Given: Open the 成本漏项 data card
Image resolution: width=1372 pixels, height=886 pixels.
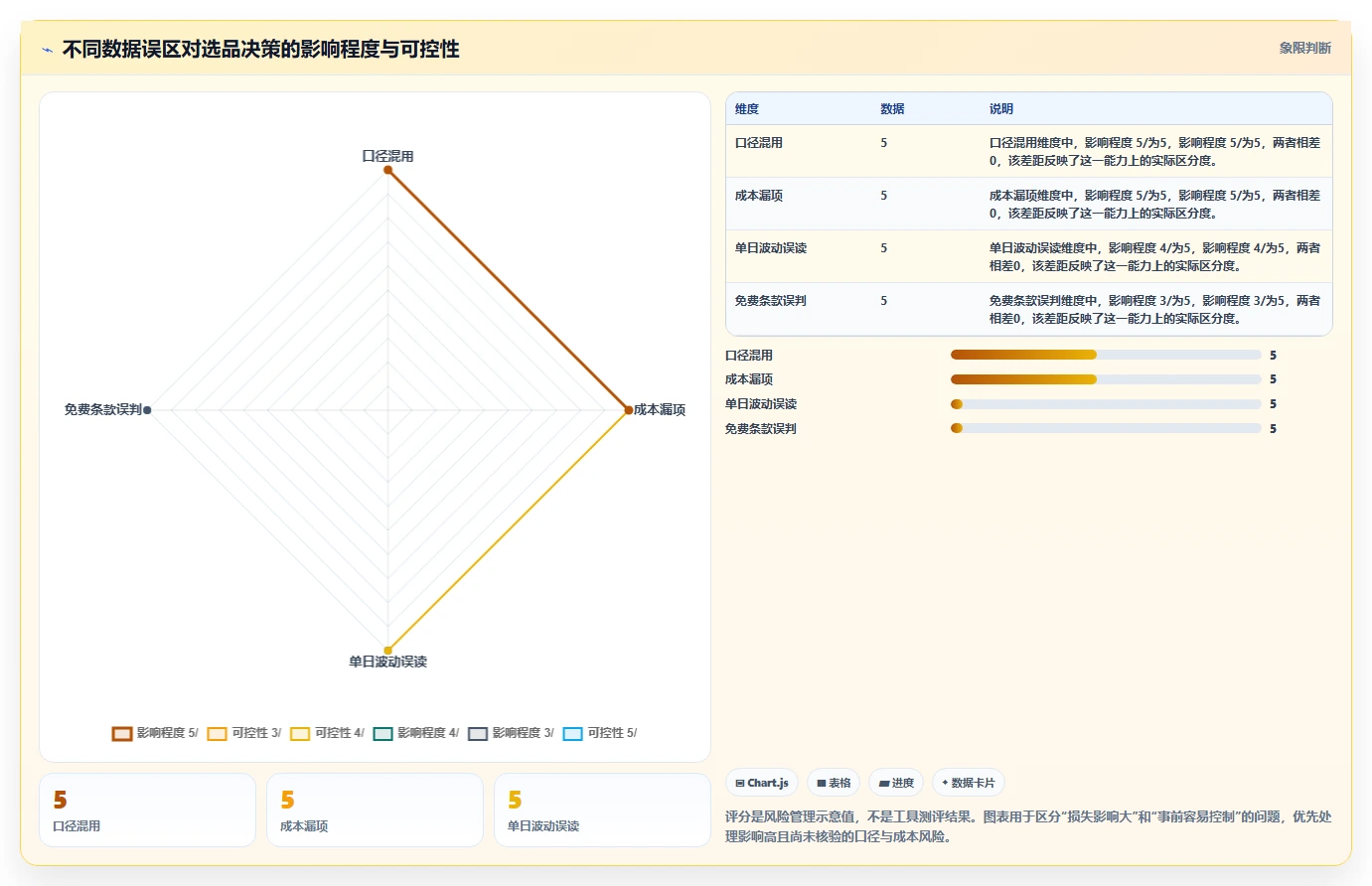Looking at the screenshot, I should (376, 811).
